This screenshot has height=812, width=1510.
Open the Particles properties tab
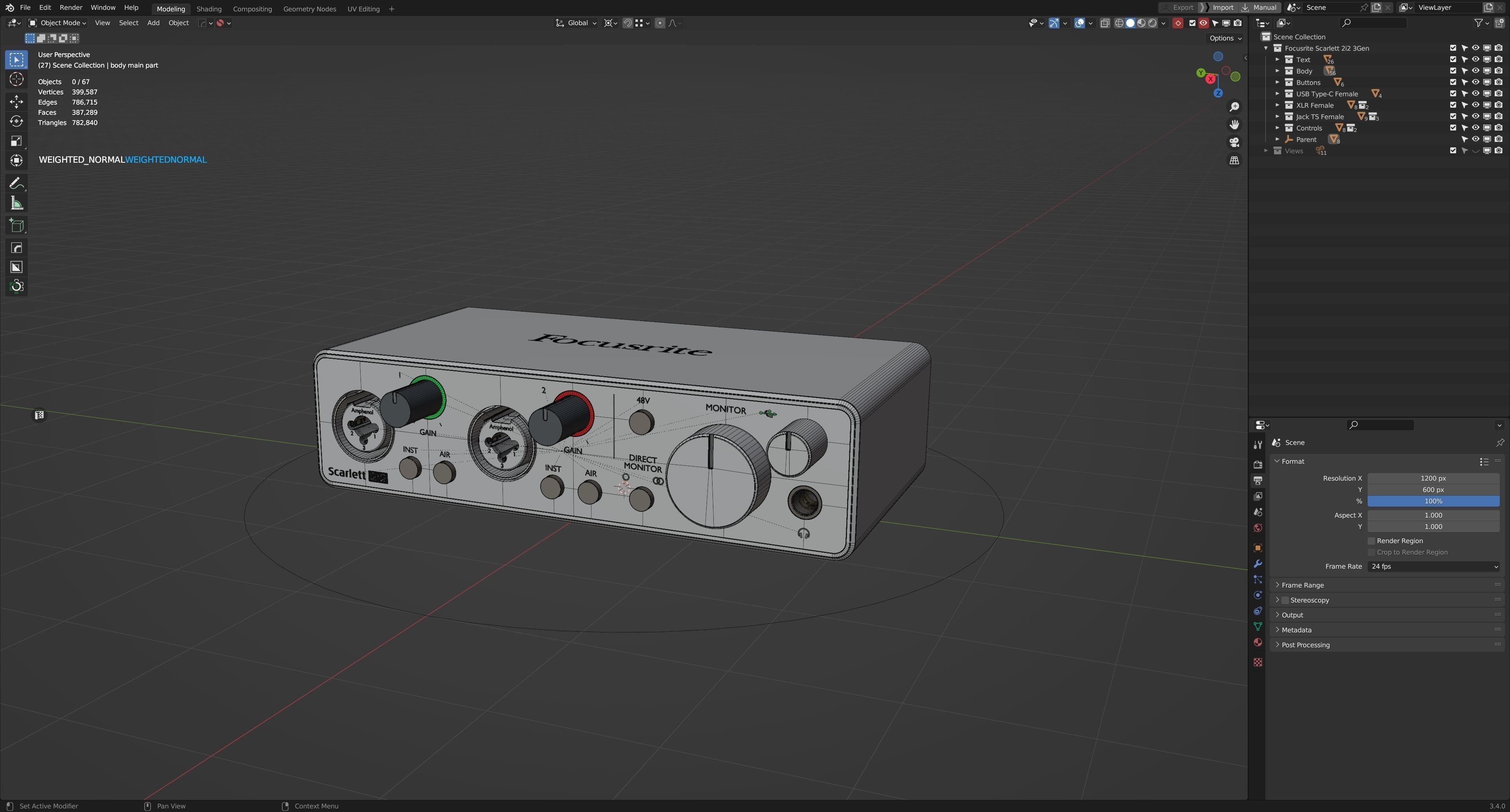1258,579
